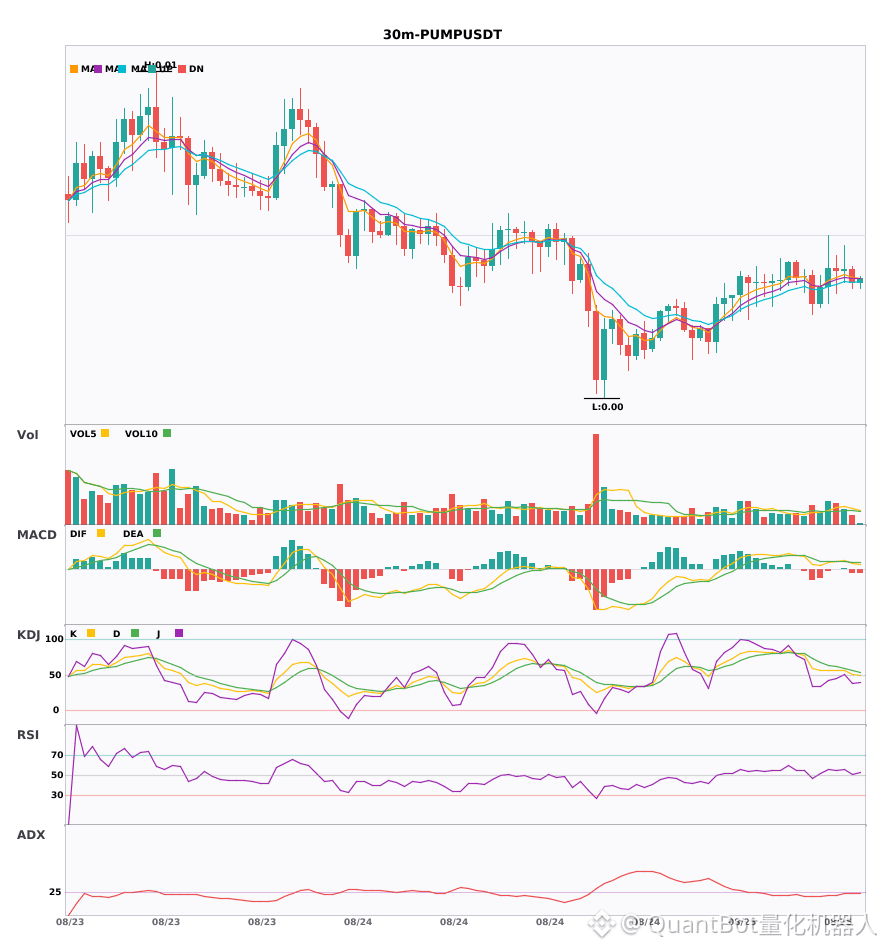
Task: Click the yellow K legend swatch
Action: (91, 633)
